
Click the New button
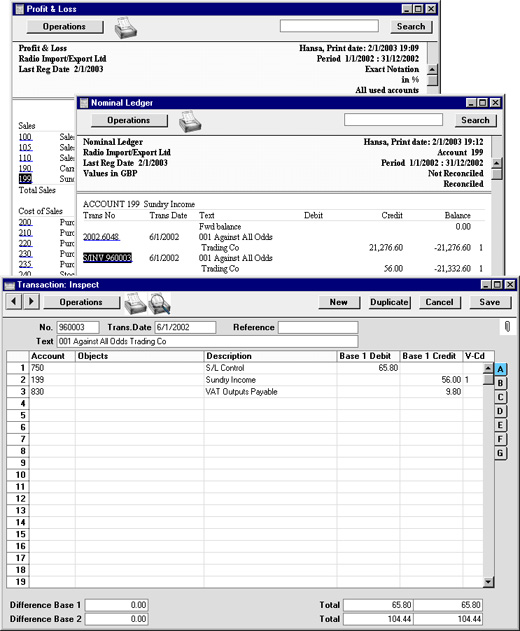[339, 302]
